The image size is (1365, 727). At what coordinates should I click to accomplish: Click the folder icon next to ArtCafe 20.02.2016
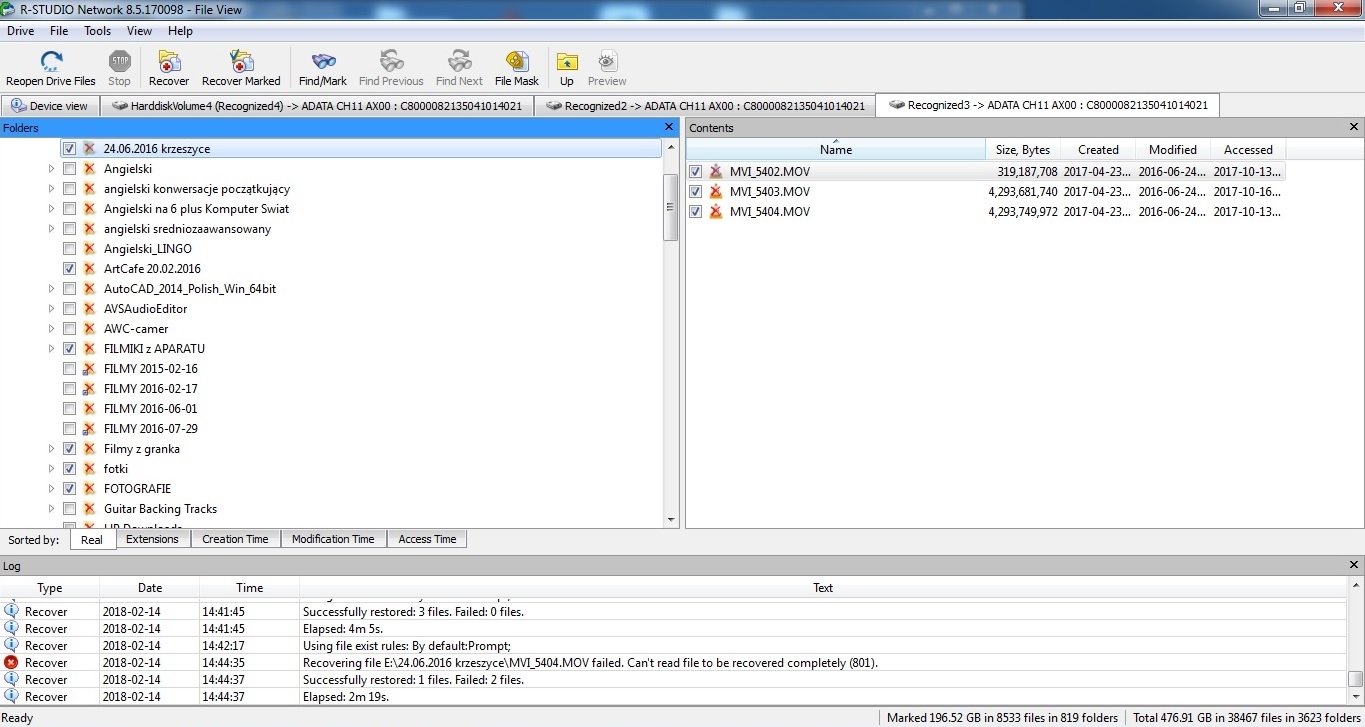[89, 269]
